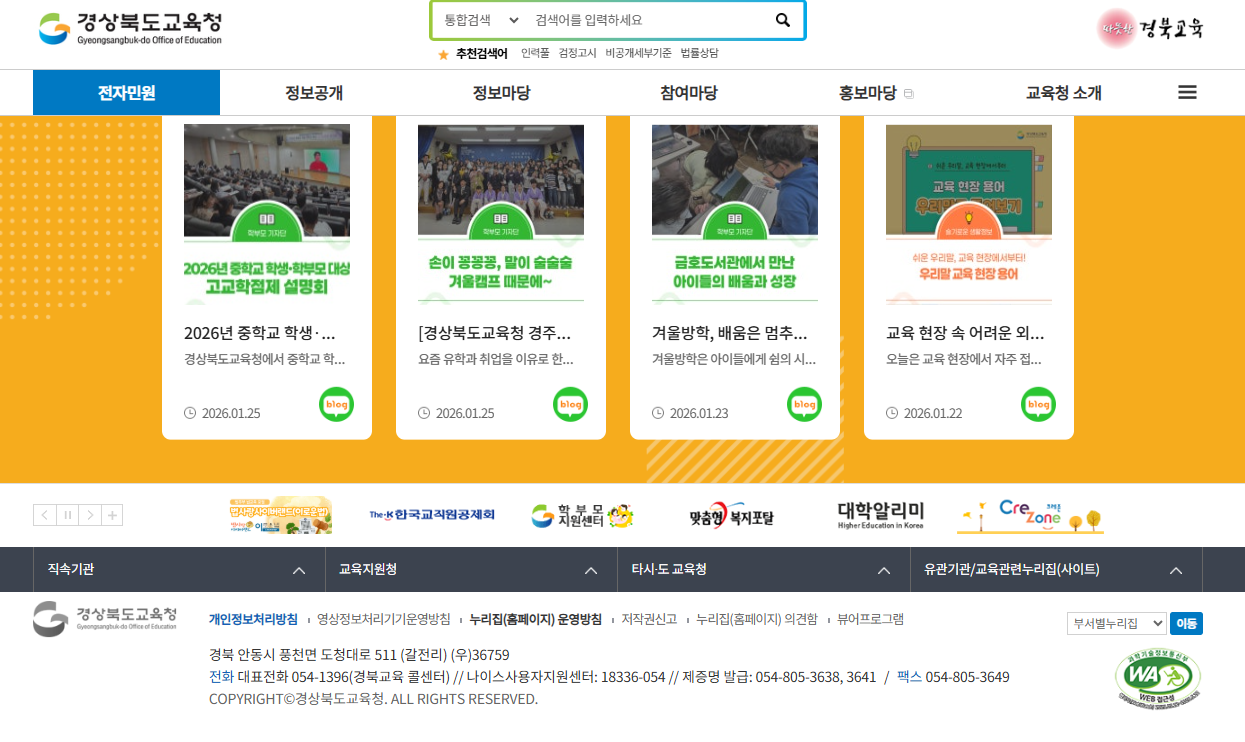1245x742 pixels.
Task: Open the 참여마당 menu
Action: pos(688,93)
